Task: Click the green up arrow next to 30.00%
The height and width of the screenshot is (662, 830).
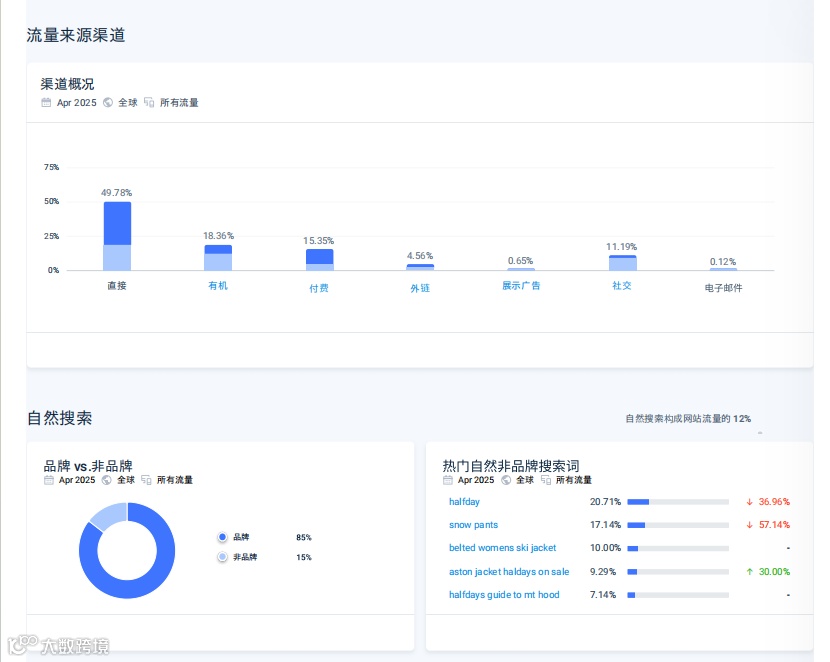Action: coord(750,572)
